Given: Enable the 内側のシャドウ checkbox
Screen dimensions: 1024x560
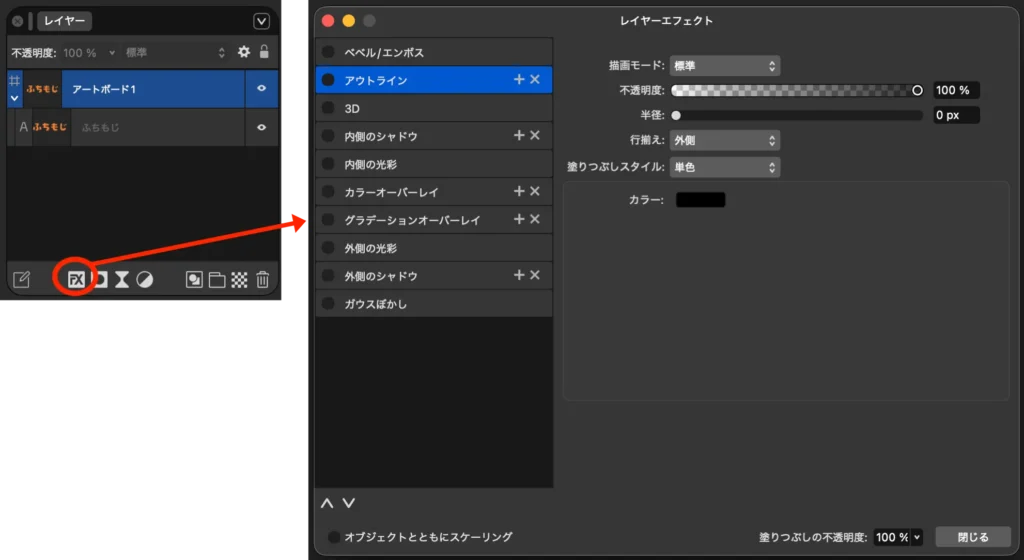Looking at the screenshot, I should [x=328, y=136].
